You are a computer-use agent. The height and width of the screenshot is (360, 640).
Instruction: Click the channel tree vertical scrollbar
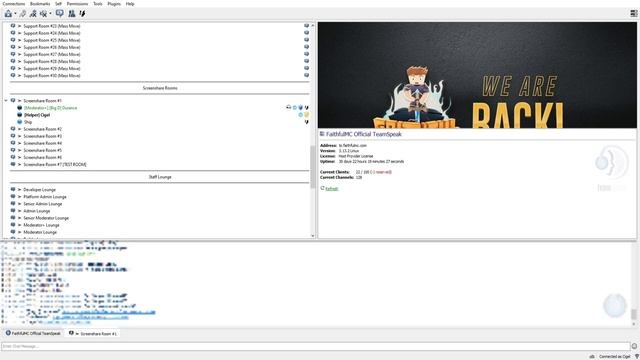(313, 131)
